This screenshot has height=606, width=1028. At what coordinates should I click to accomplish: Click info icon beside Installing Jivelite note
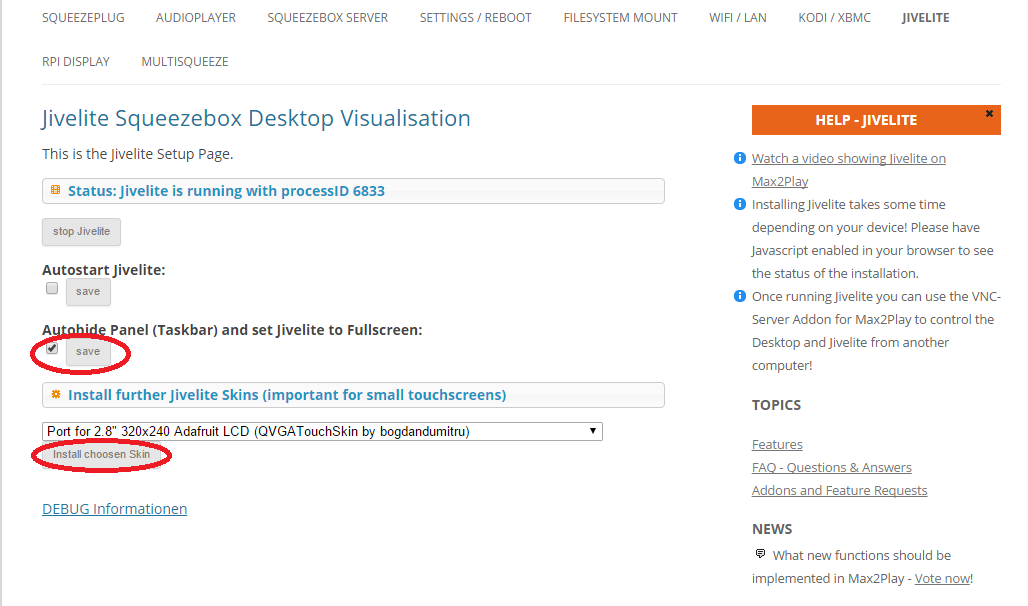click(x=740, y=204)
